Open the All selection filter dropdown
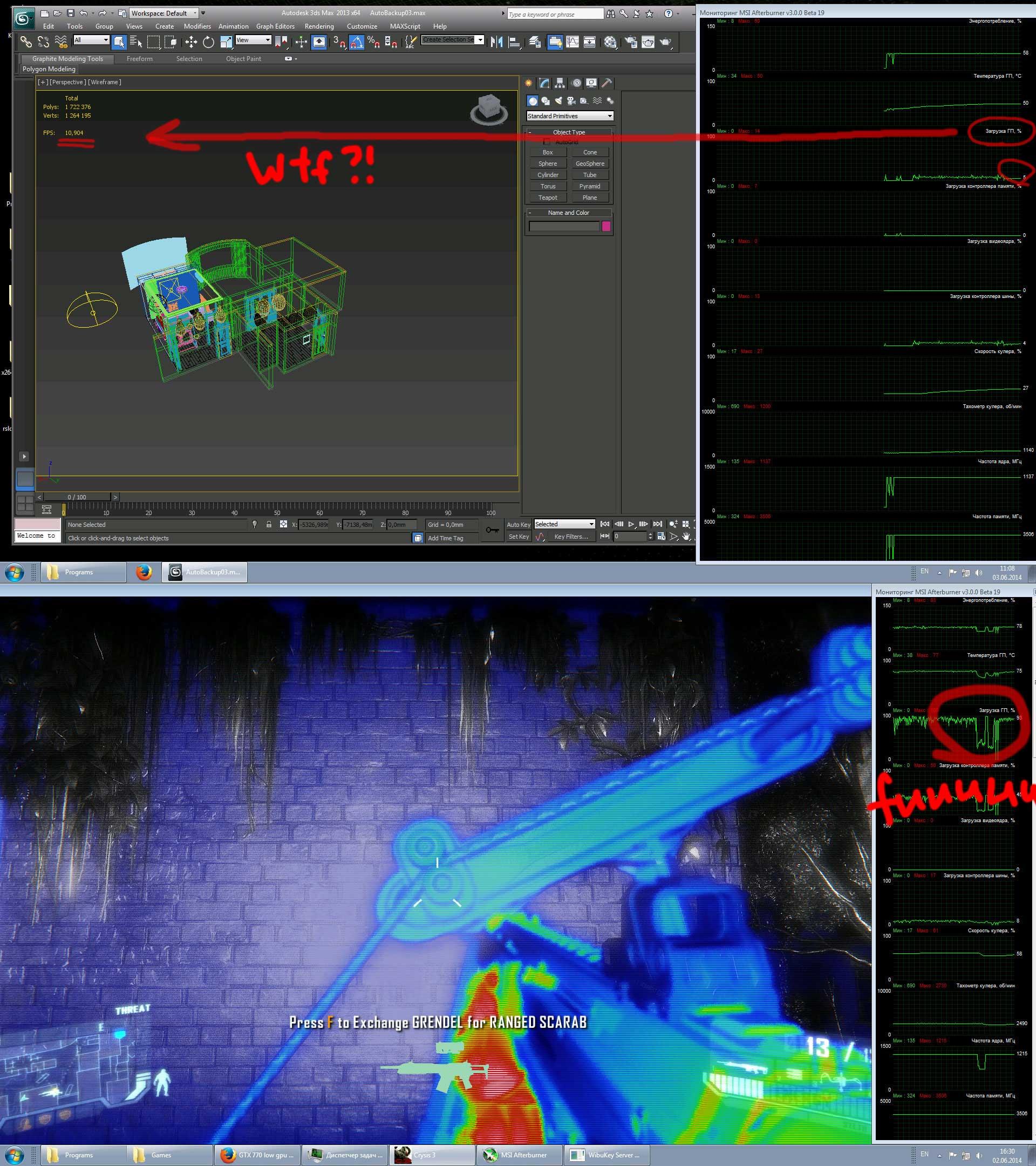Viewport: 1036px width, 1166px height. (91, 40)
